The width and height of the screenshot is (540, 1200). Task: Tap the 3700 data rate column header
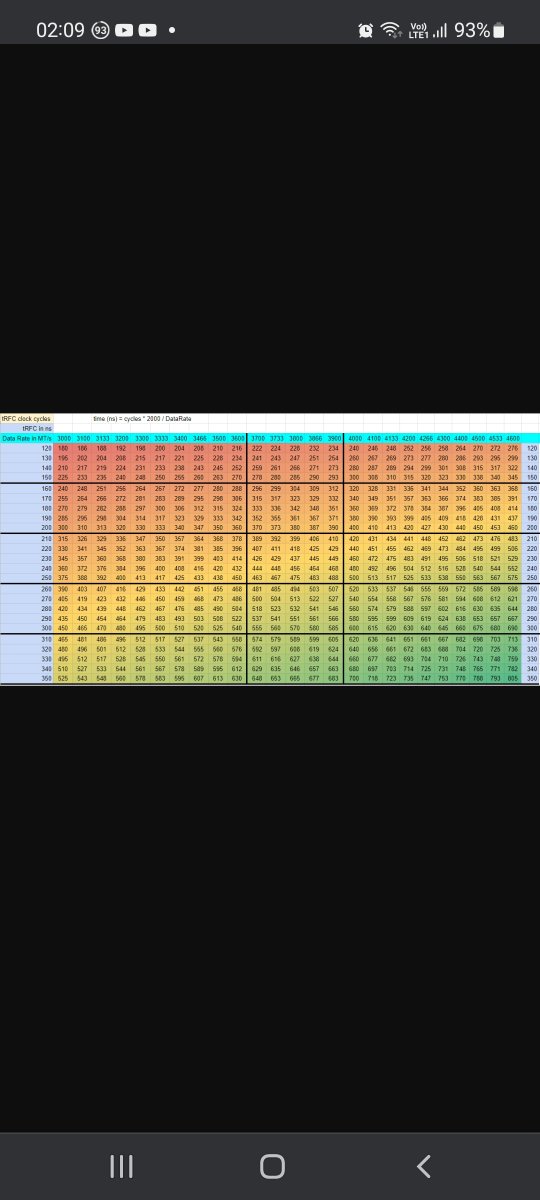pyautogui.click(x=258, y=438)
